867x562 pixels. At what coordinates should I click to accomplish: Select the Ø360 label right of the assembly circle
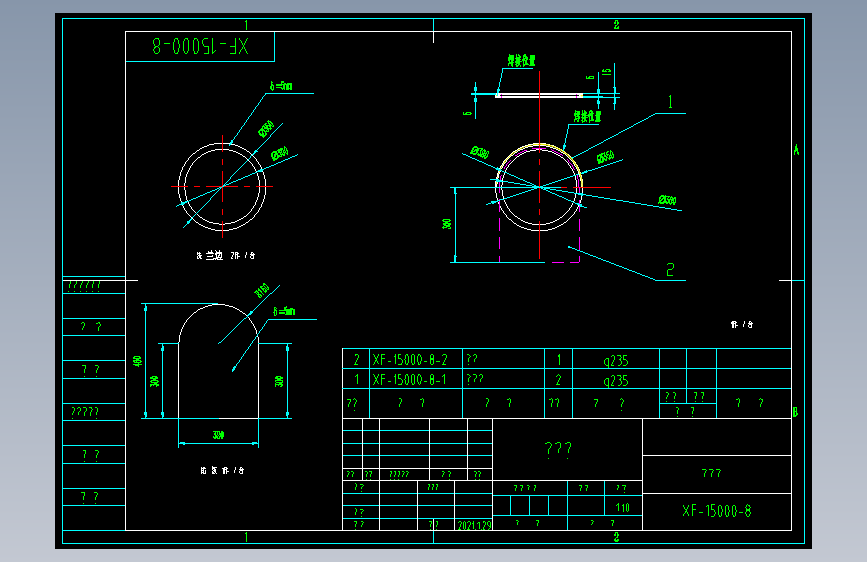667,200
